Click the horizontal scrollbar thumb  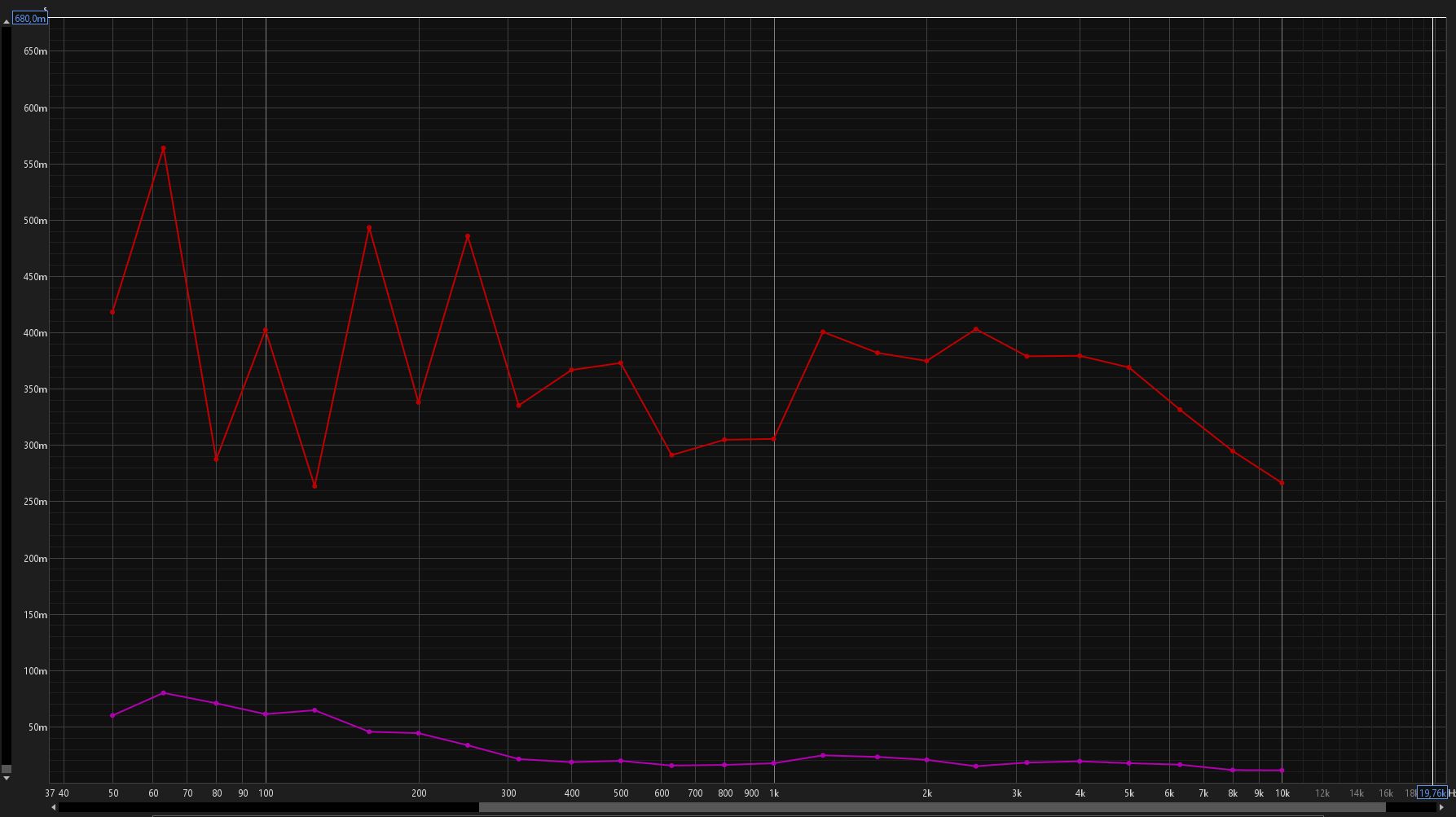(932, 807)
